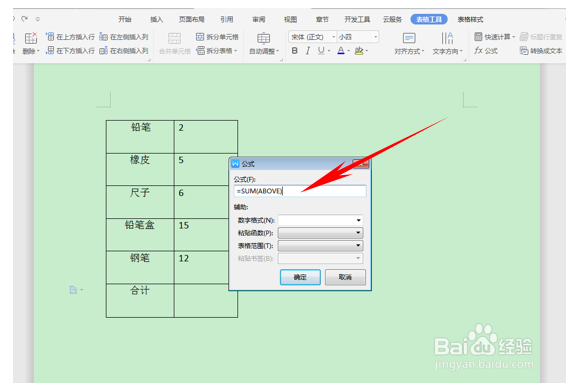Screen dimensions: 566x384
Task: Apply the yellow highlight color
Action: pyautogui.click(x=358, y=51)
